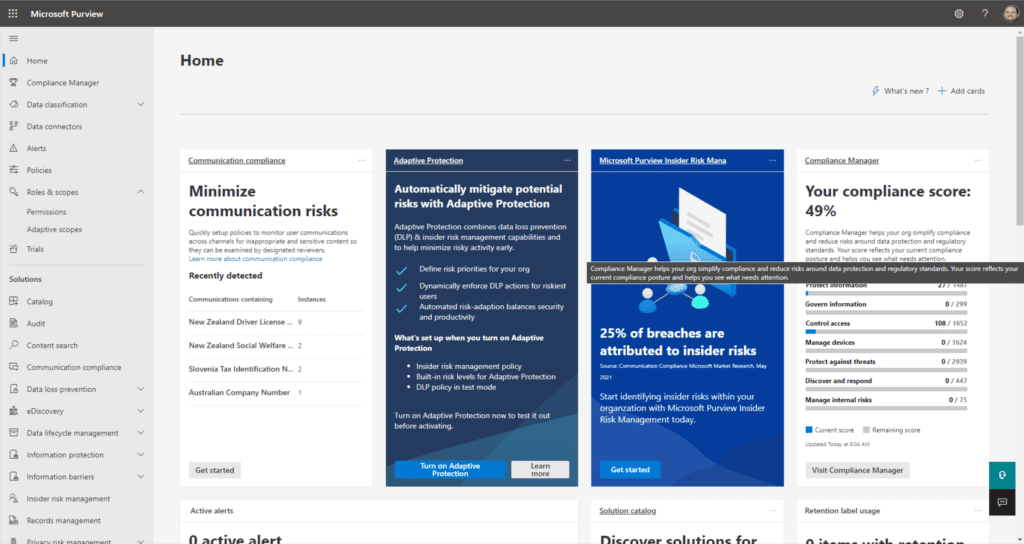The image size is (1024, 544).
Task: Expand eDiscovery chevron
Action: 140,411
